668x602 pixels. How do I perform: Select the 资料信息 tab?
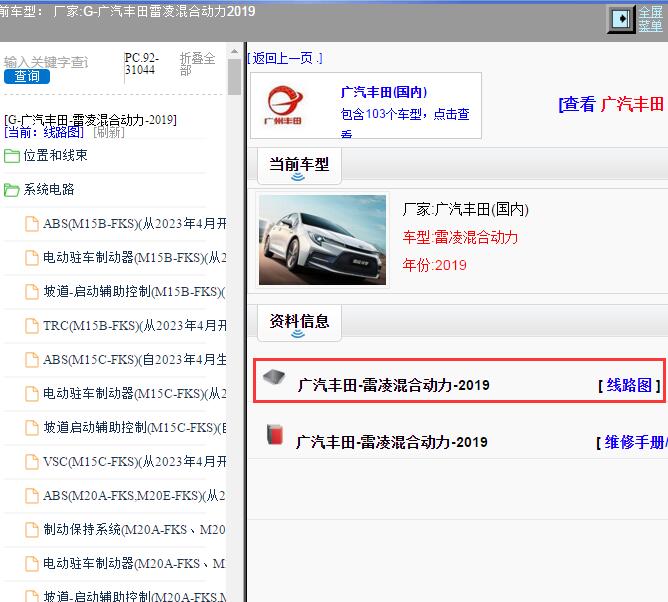299,323
